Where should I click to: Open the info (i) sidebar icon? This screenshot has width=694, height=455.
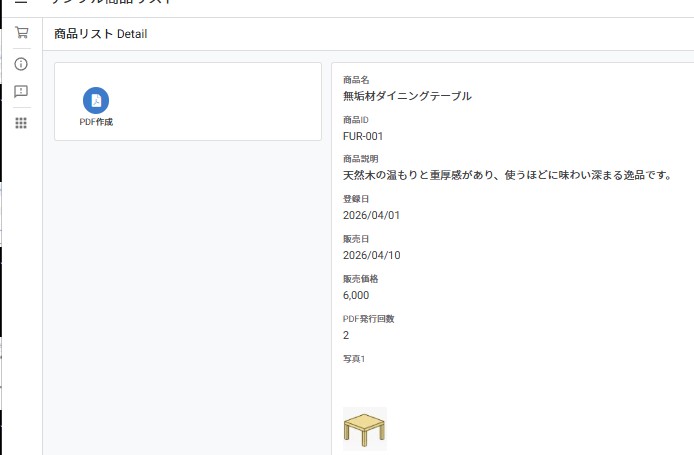[21, 64]
